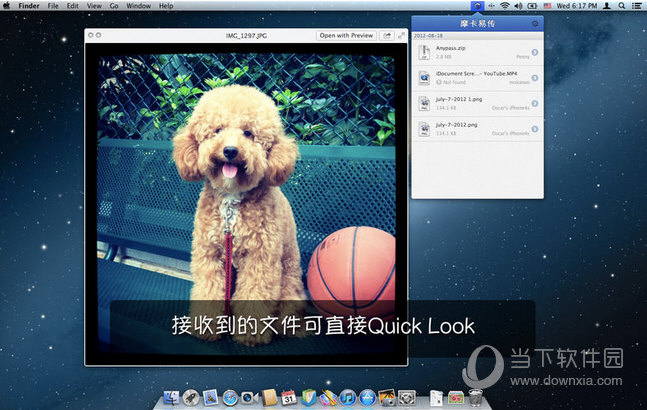
Task: Open Wi-Fi status in menu bar
Action: [505, 6]
